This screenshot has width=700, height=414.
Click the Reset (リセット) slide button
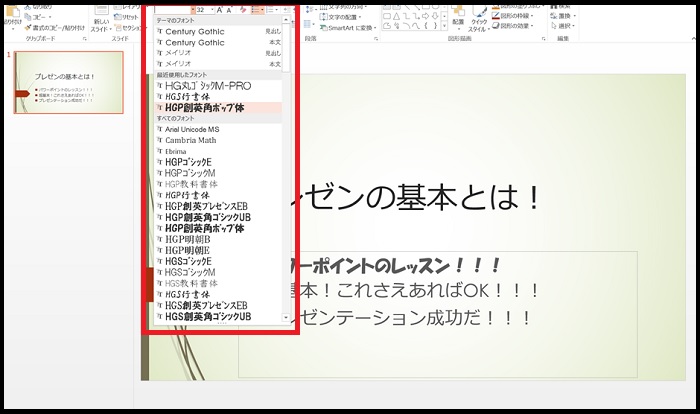point(126,17)
